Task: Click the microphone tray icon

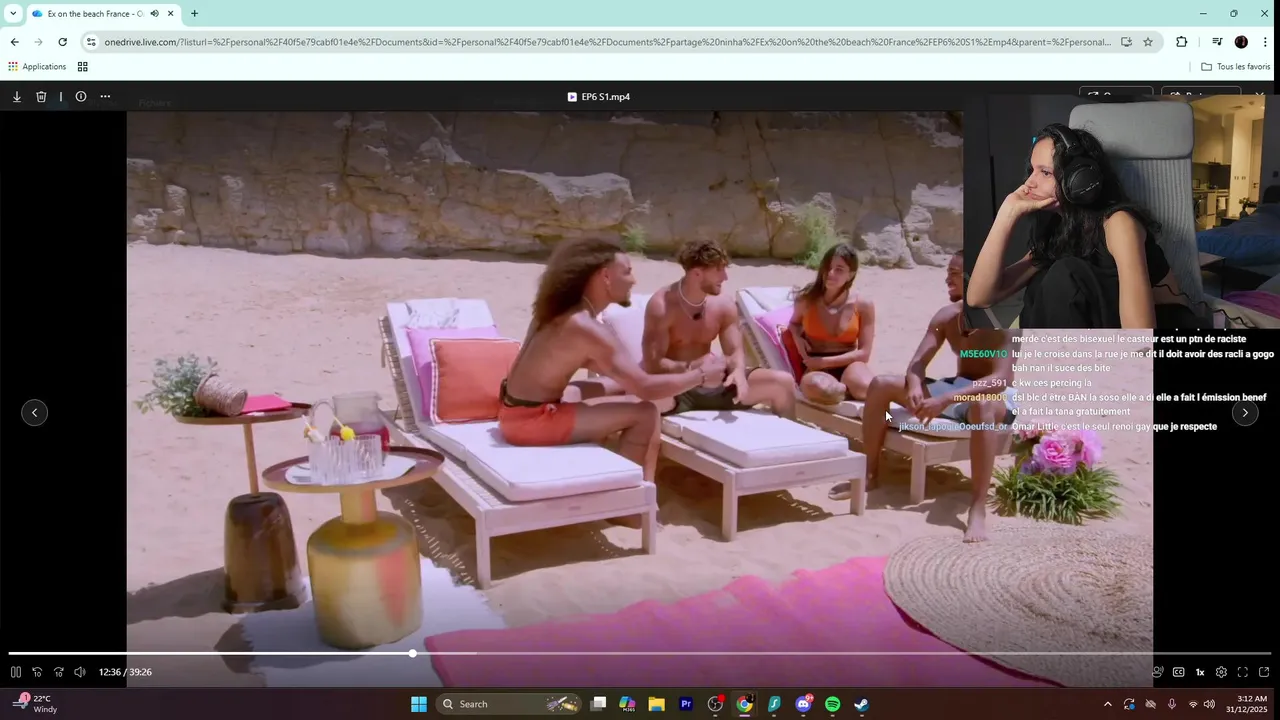Action: click(x=1171, y=704)
